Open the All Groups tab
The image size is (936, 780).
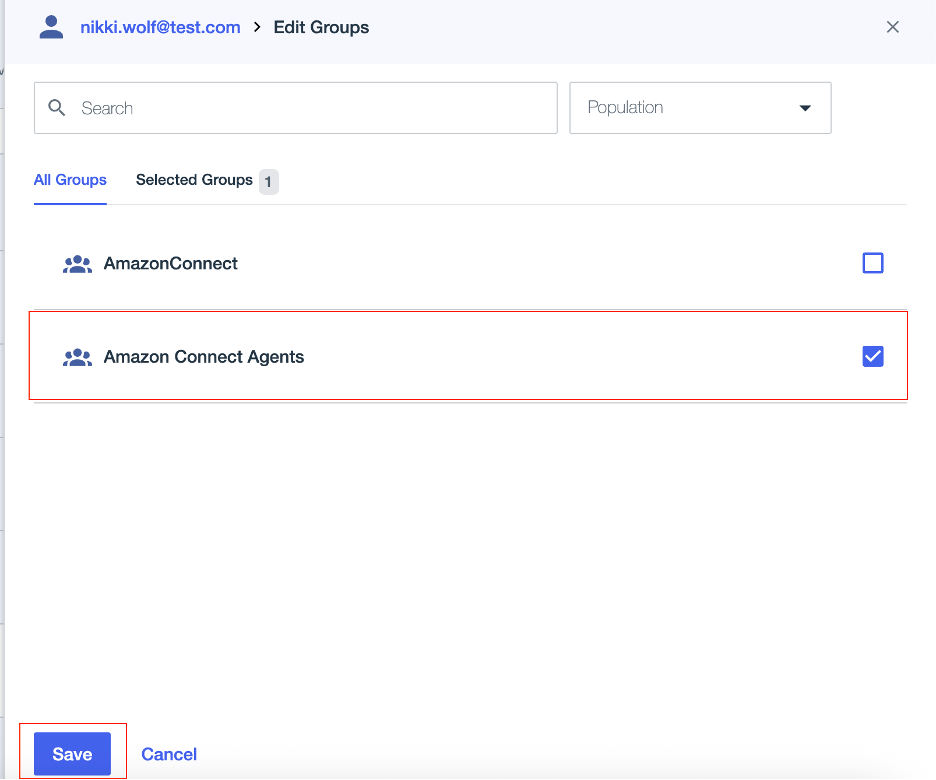[70, 181]
